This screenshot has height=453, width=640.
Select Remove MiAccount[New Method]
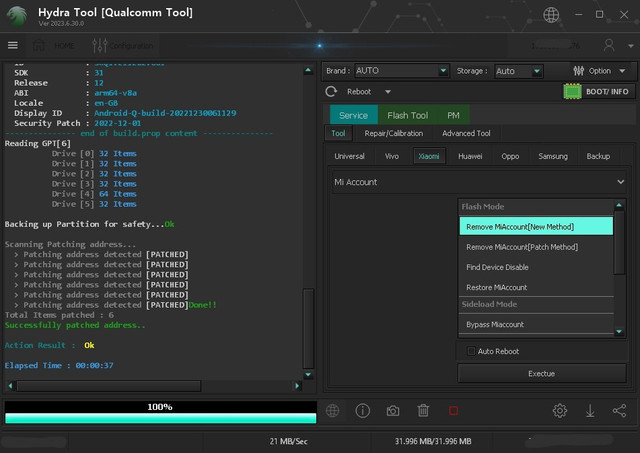click(x=536, y=227)
